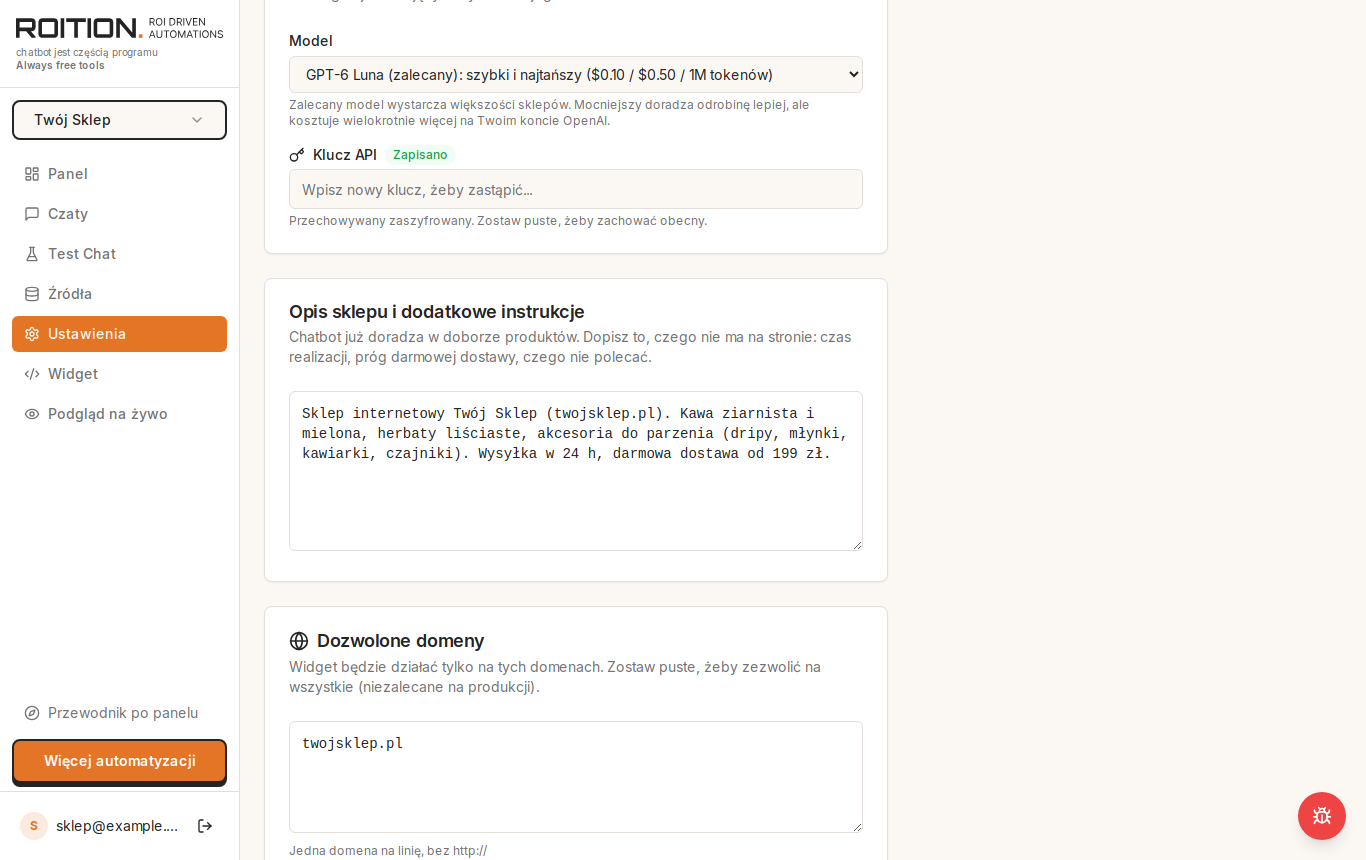The width and height of the screenshot is (1366, 860).
Task: Click the 'Always free tools' text
Action: [x=60, y=65]
